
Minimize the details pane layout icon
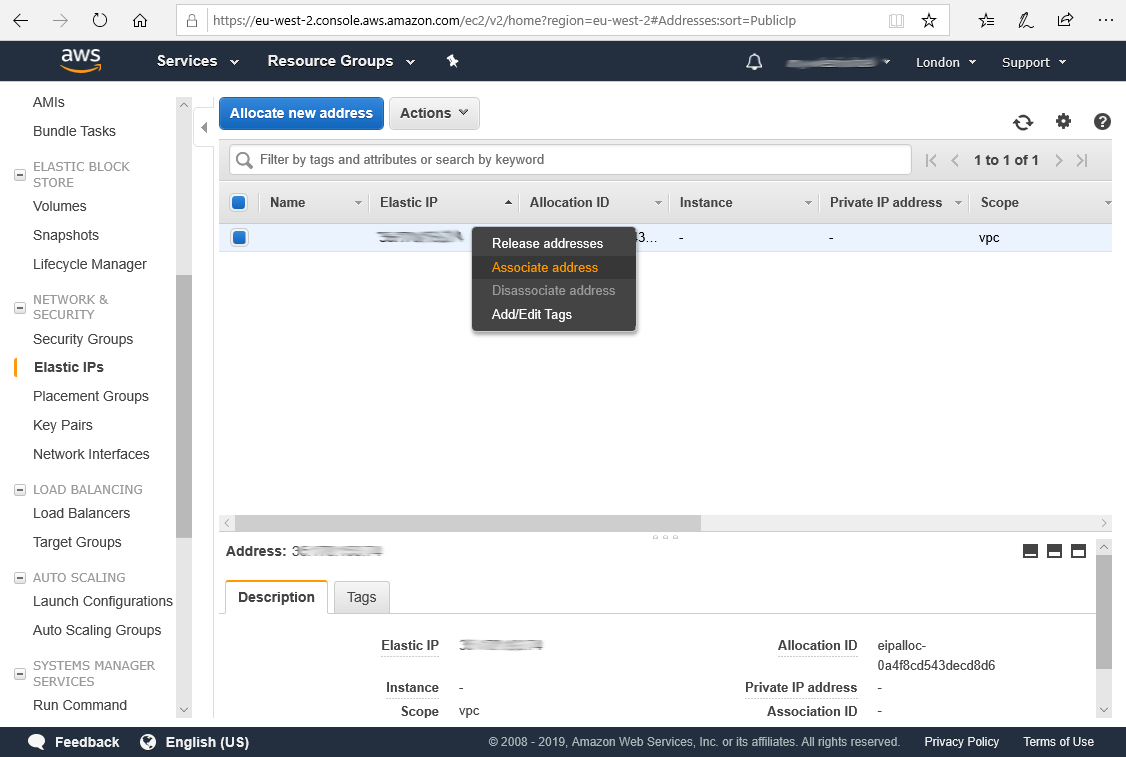(x=1030, y=551)
